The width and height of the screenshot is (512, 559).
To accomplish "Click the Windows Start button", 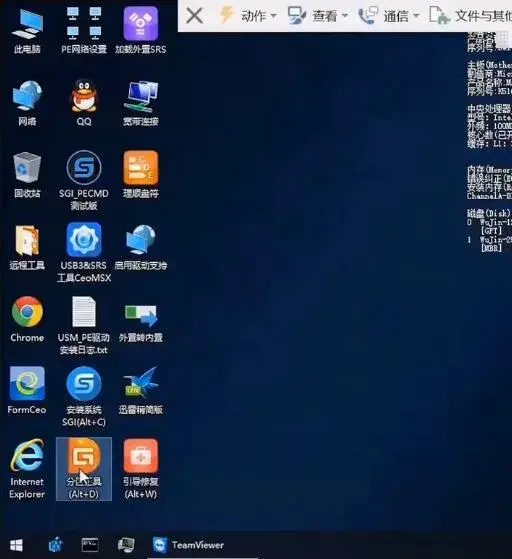I will pos(16,545).
